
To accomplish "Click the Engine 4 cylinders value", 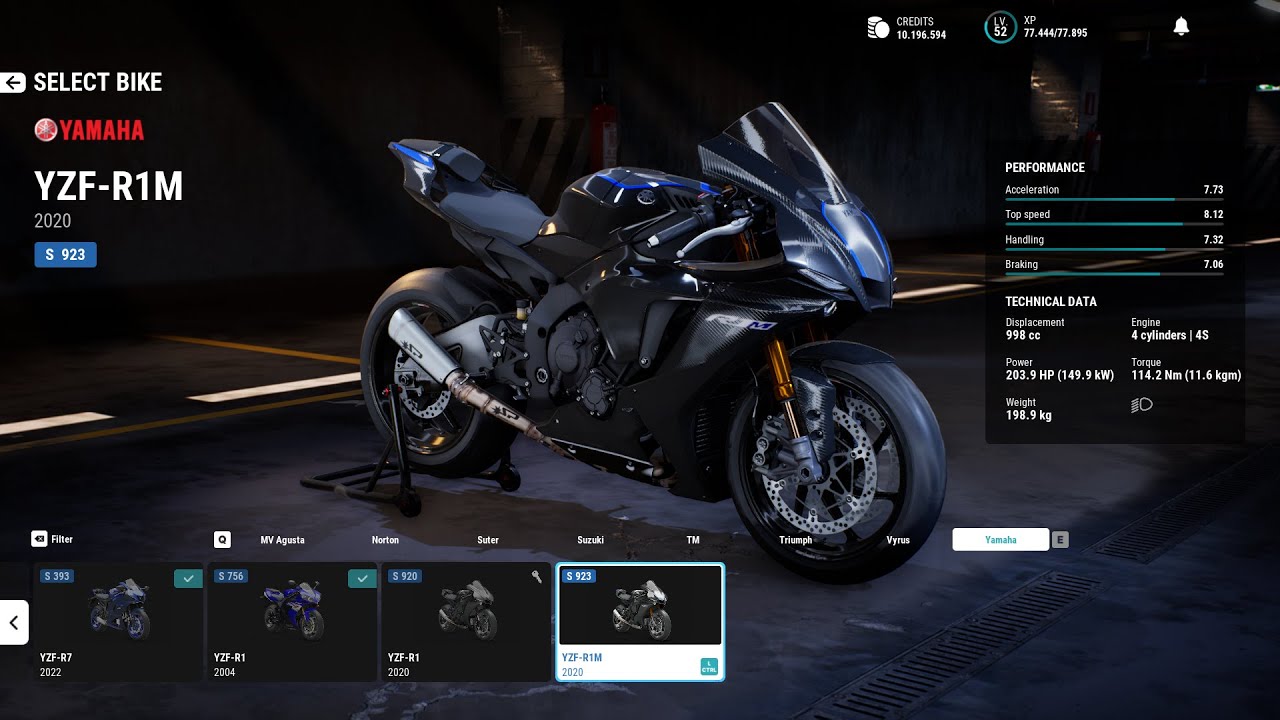I will point(1170,335).
